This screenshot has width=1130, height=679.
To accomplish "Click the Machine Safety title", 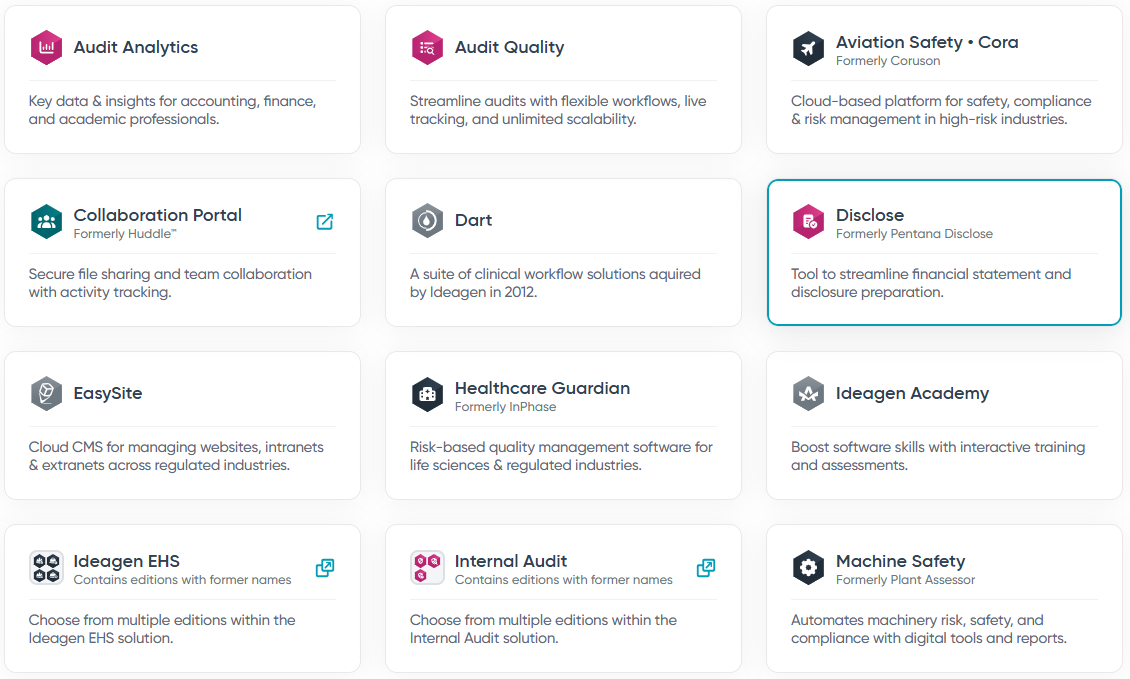I will click(900, 561).
